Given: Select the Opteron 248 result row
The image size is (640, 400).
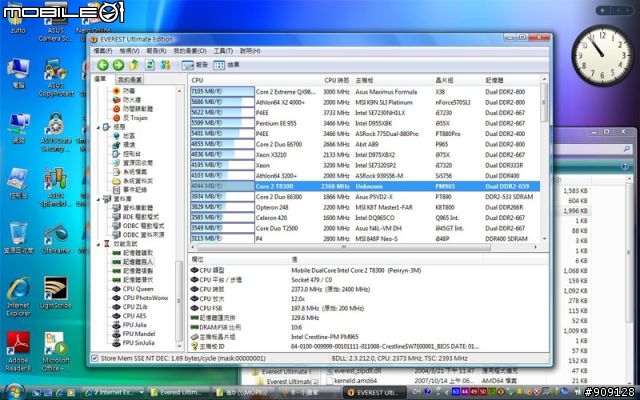Looking at the screenshot, I should point(365,207).
